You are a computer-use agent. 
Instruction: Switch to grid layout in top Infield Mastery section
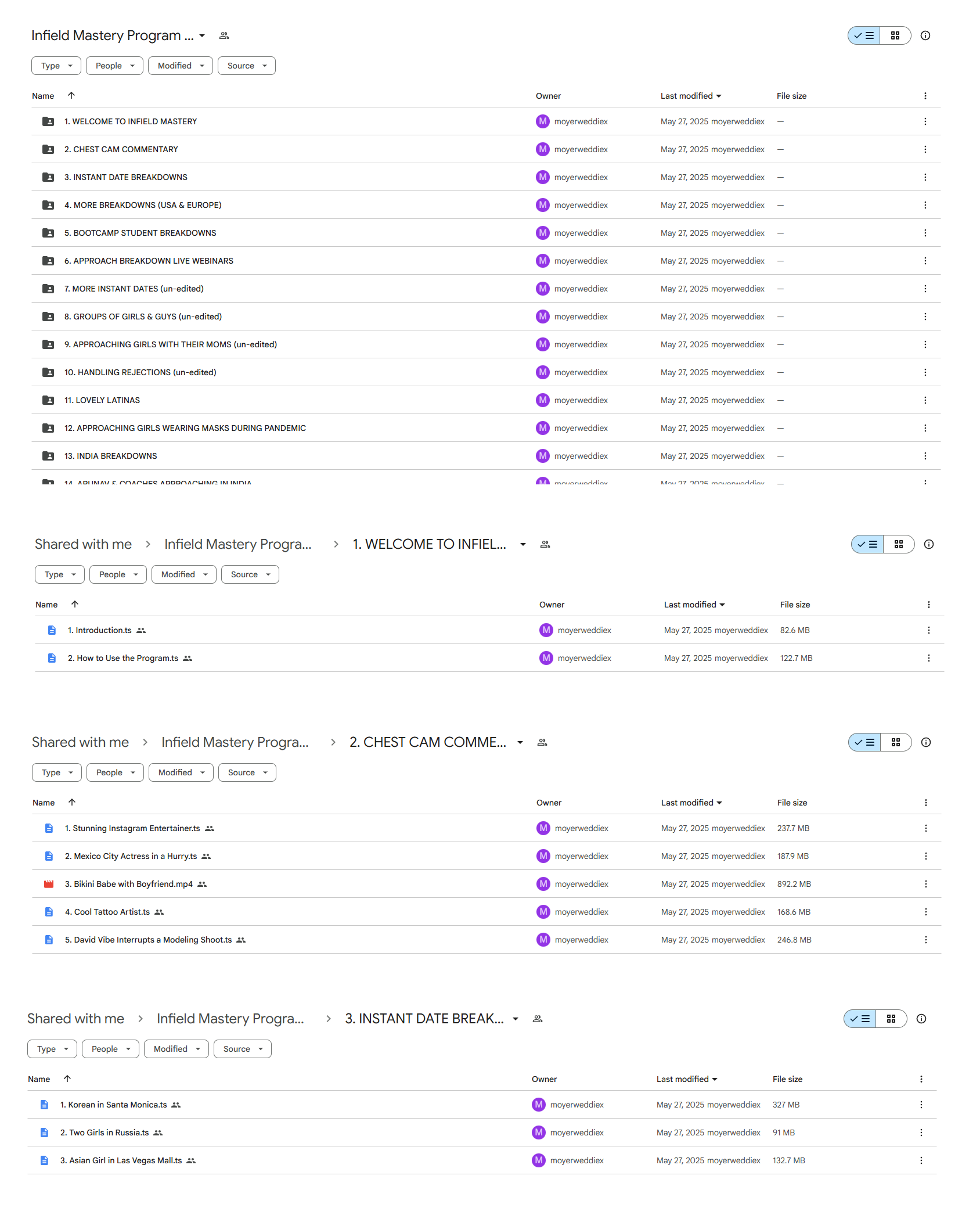pyautogui.click(x=895, y=35)
